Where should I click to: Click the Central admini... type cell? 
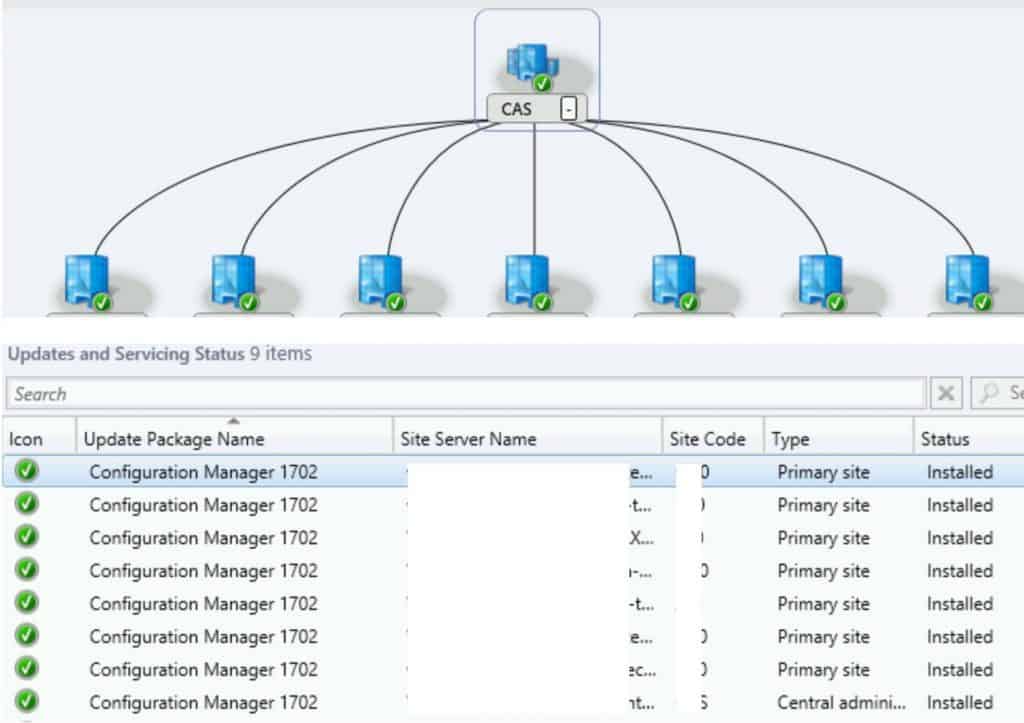(841, 703)
